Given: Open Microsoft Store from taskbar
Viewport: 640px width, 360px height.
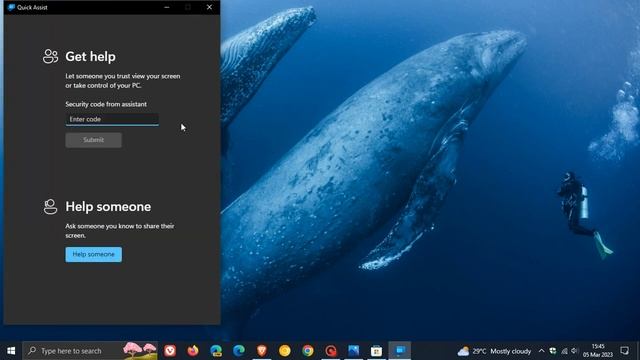Looking at the screenshot, I should pos(376,351).
